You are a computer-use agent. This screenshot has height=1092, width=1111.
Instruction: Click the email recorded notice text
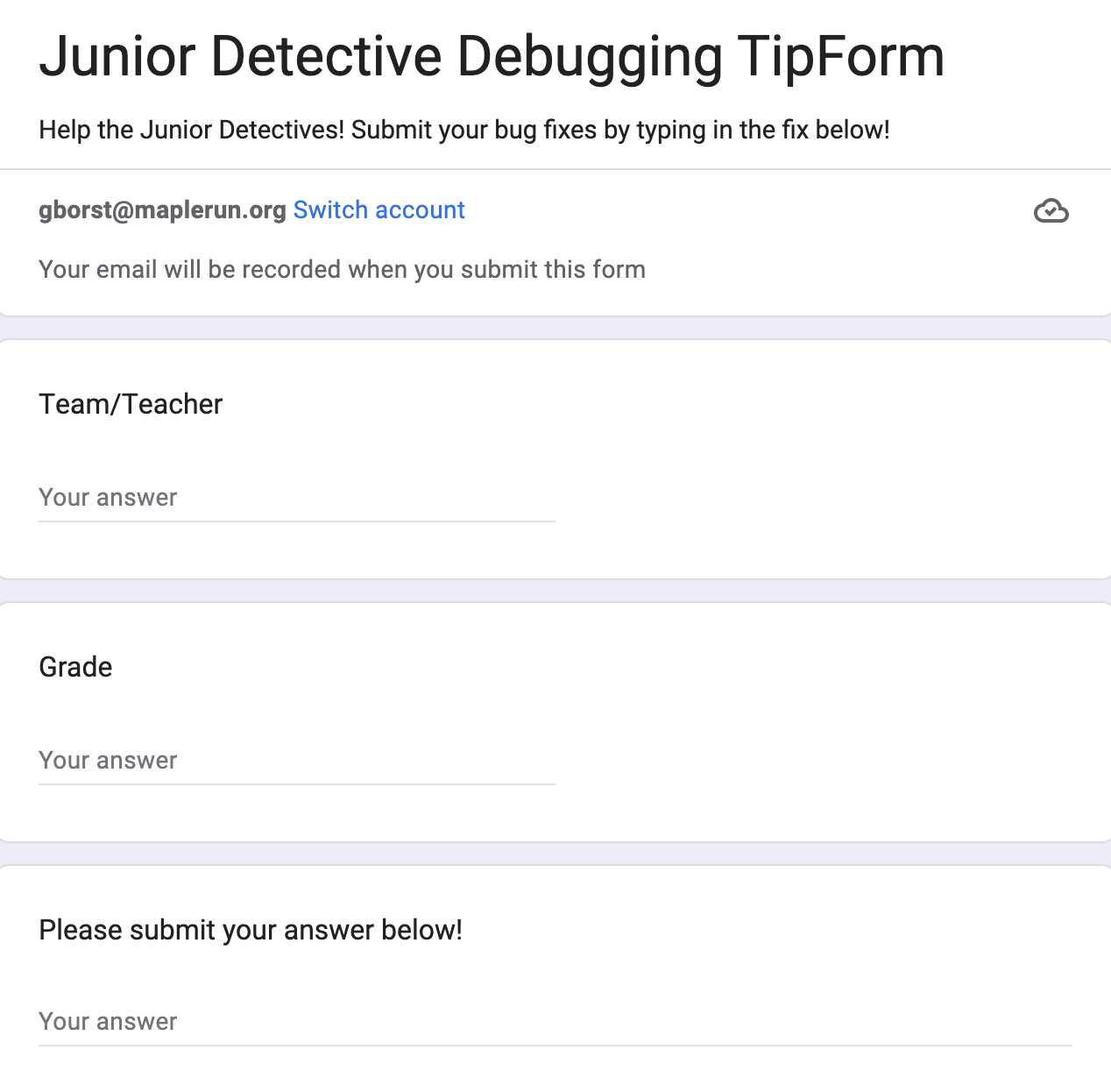point(342,269)
